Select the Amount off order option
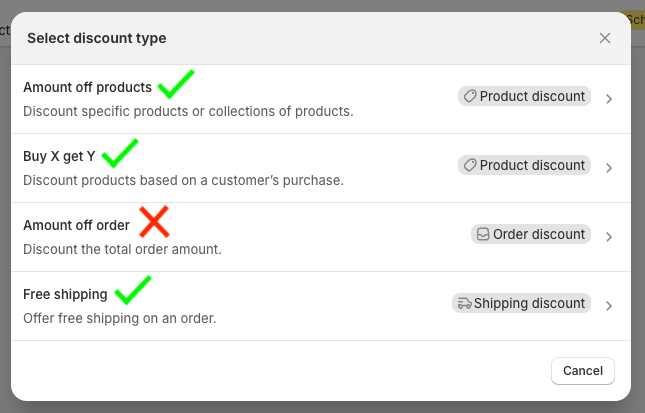The height and width of the screenshot is (413, 645). 321,237
